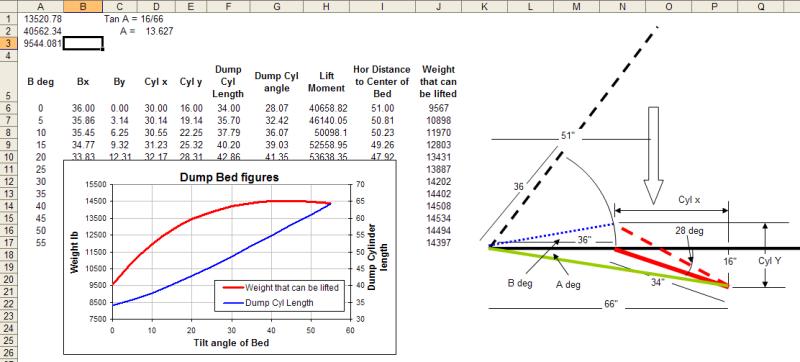Select 'Weight that can be lifted' column heading
The height and width of the screenshot is (362, 800).
(x=439, y=82)
